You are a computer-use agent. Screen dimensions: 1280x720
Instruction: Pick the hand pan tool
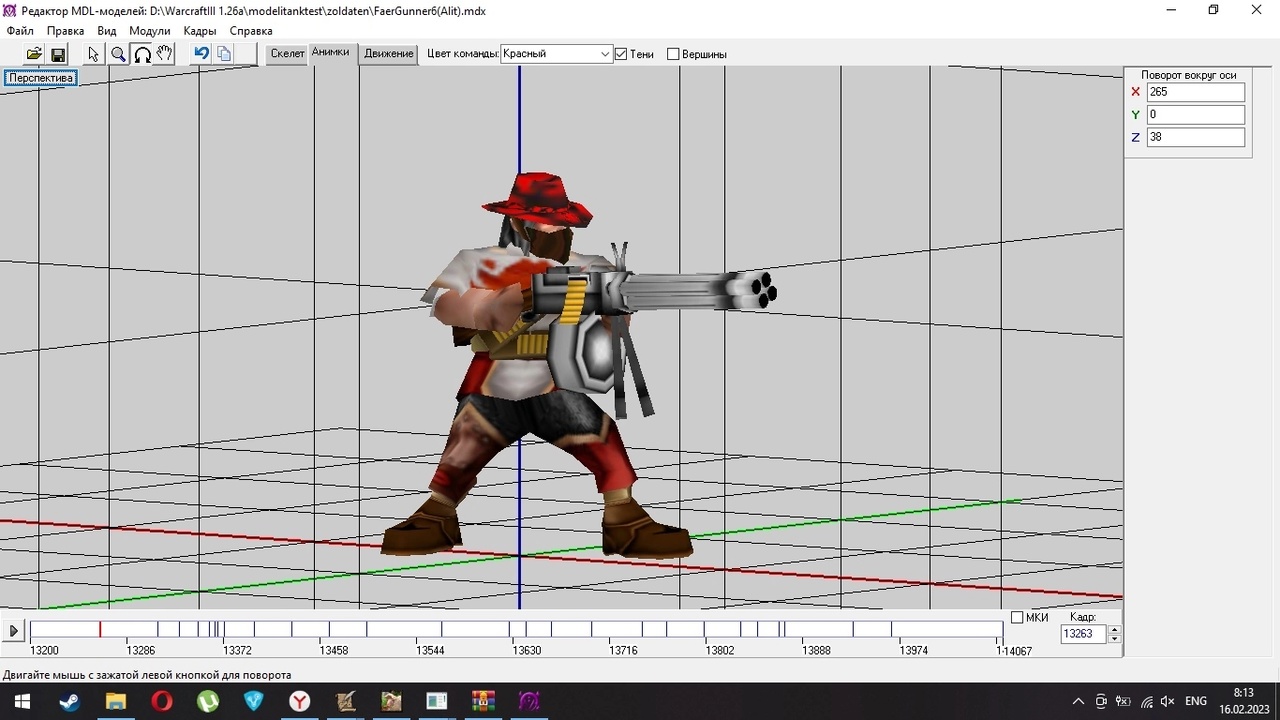tap(165, 54)
